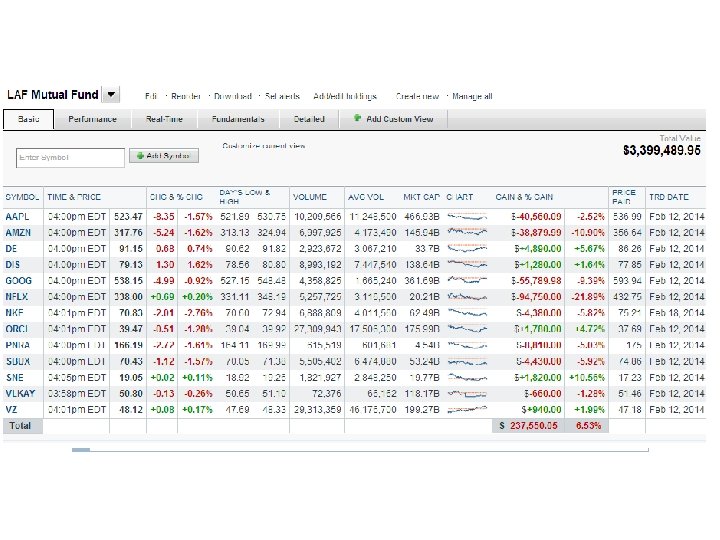Screen dimensions: 720x540
Task: Click the Reorder link
Action: click(186, 96)
